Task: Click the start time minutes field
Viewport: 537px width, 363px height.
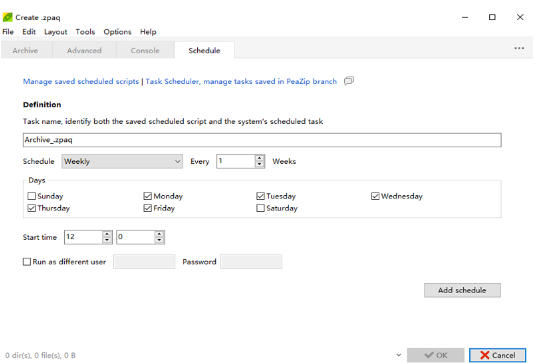Action: coord(136,237)
